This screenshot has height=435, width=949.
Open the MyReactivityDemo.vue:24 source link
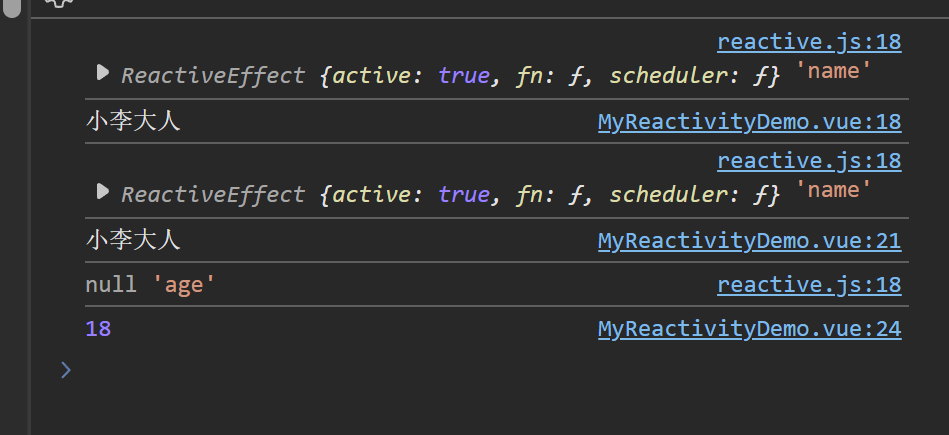[x=749, y=329]
